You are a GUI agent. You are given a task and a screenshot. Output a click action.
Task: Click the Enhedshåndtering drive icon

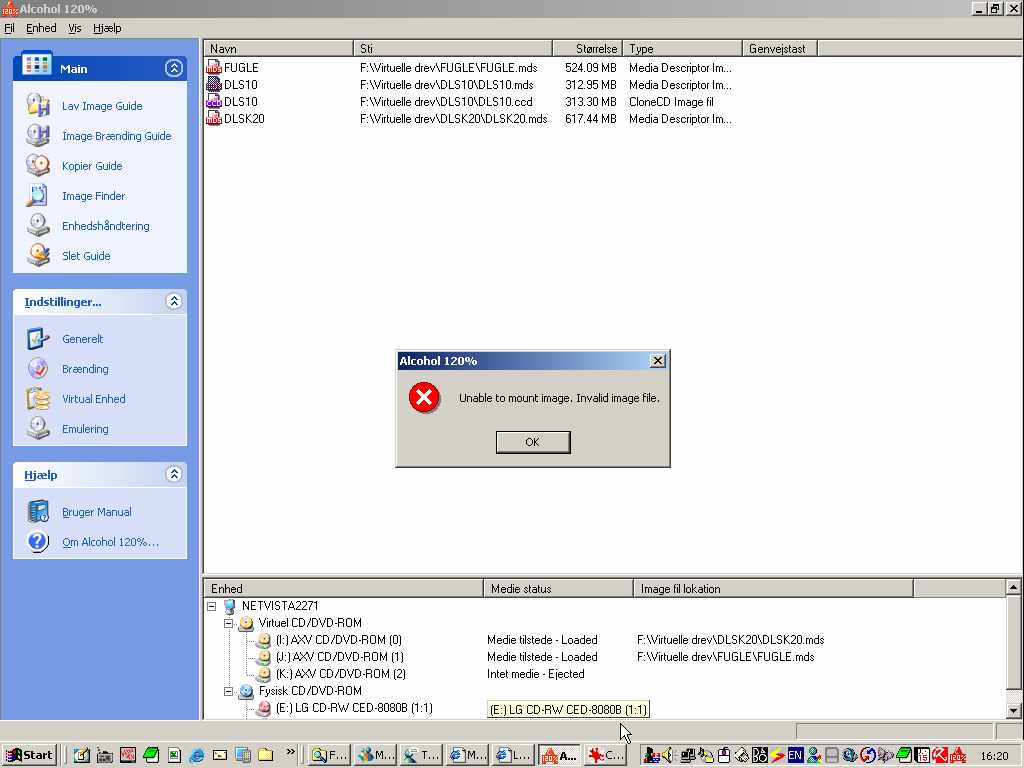38,225
